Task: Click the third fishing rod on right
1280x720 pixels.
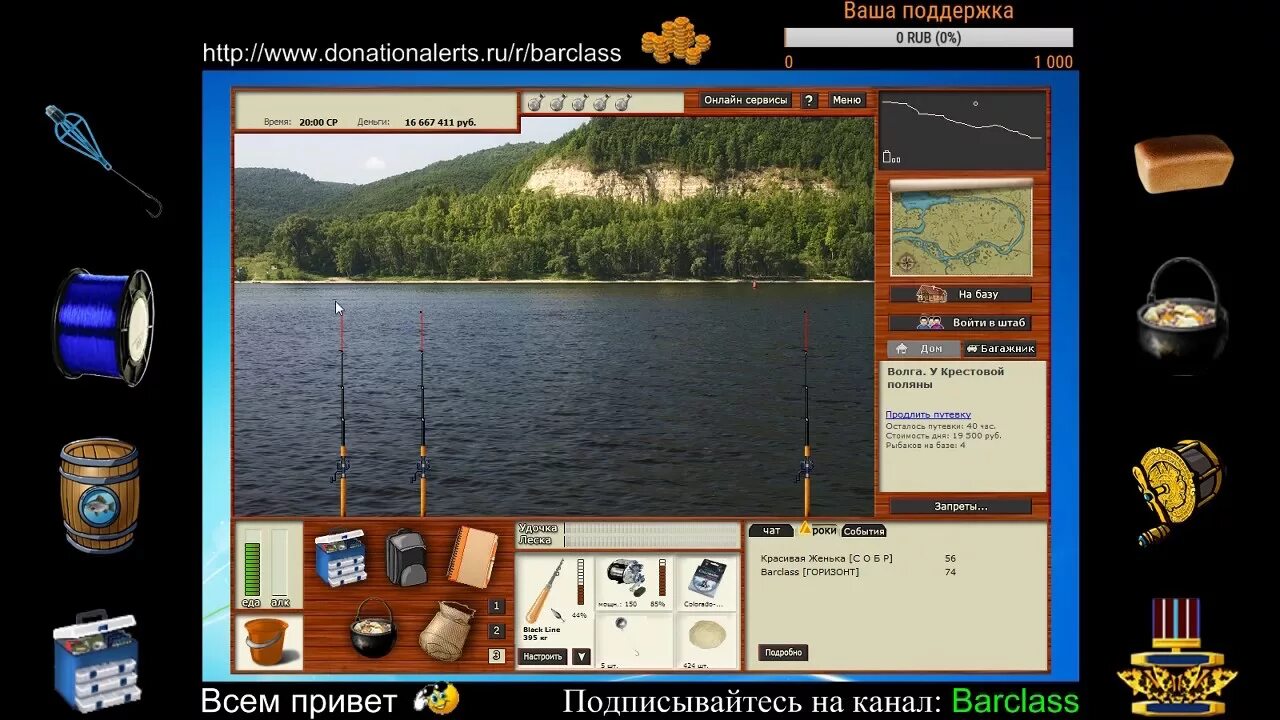Action: point(806,412)
